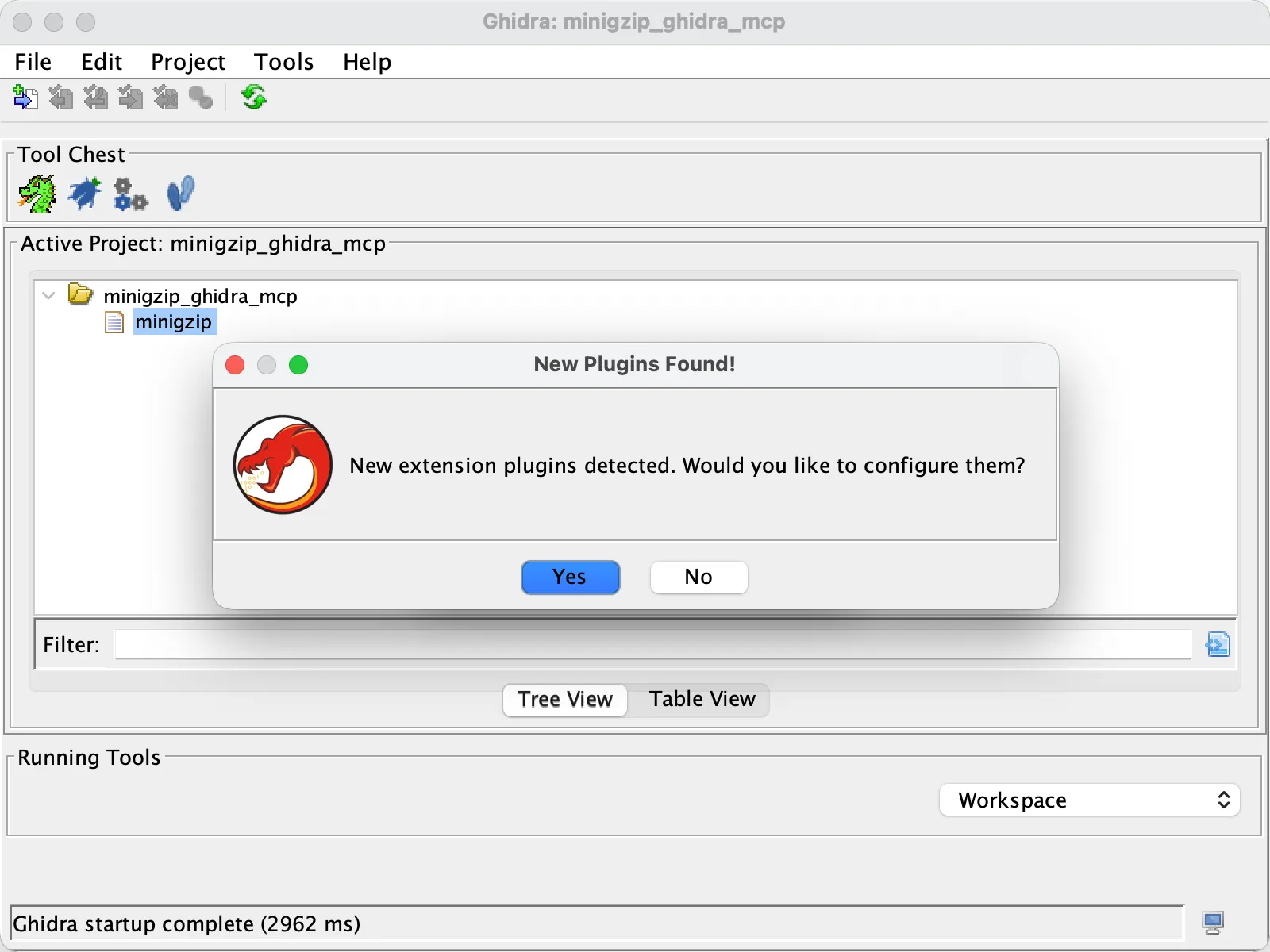Viewport: 1270px width, 952px height.
Task: Click Yes to configure new plugins
Action: click(570, 577)
